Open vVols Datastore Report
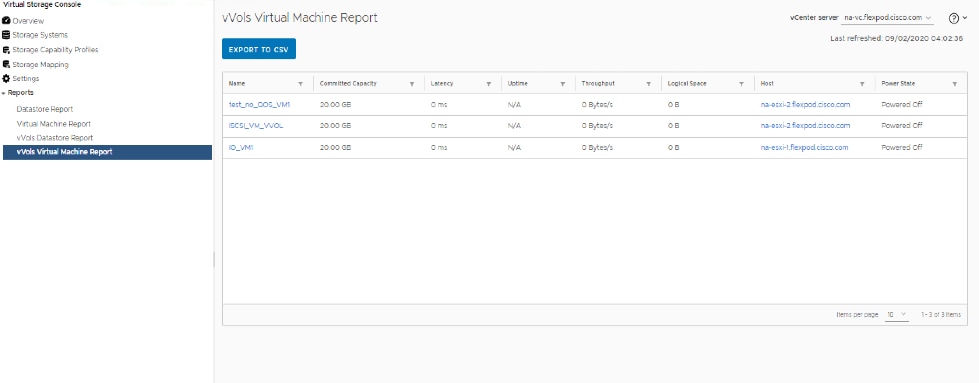The height and width of the screenshot is (383, 979). [55, 137]
